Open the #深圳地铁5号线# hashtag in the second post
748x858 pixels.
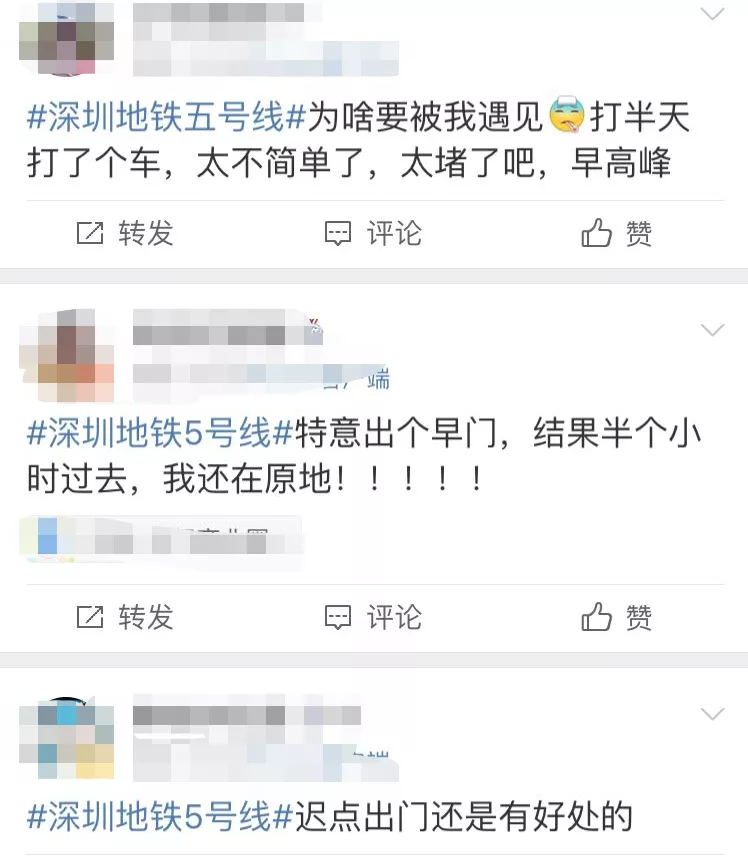[x=160, y=433]
